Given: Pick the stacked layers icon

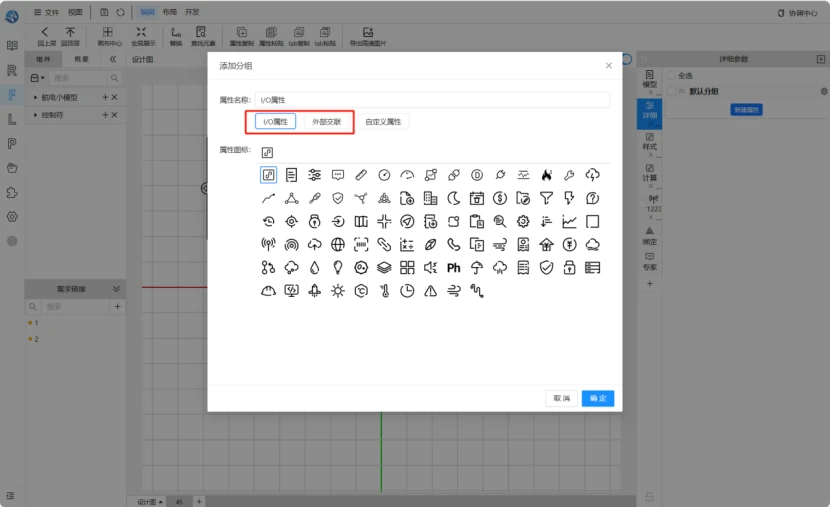Looking at the screenshot, I should [x=384, y=268].
